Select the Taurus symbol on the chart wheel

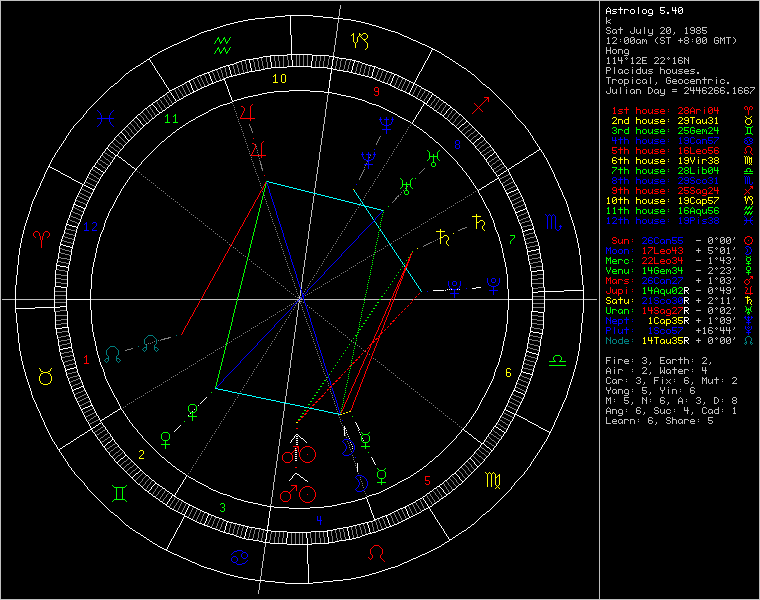click(45, 375)
